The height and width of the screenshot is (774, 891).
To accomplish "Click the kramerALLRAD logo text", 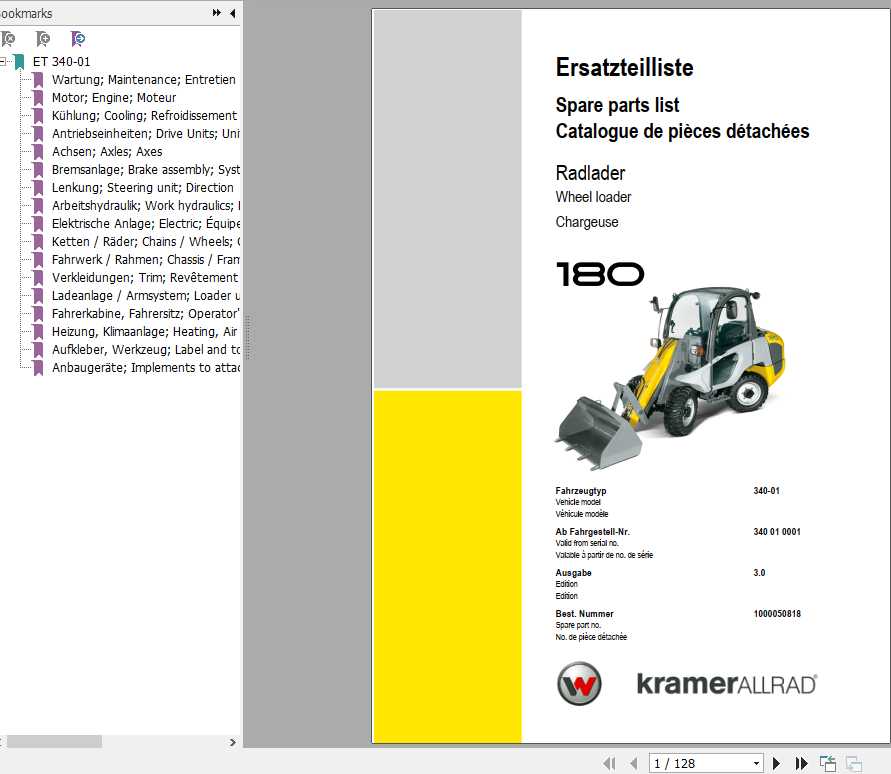I will [727, 684].
